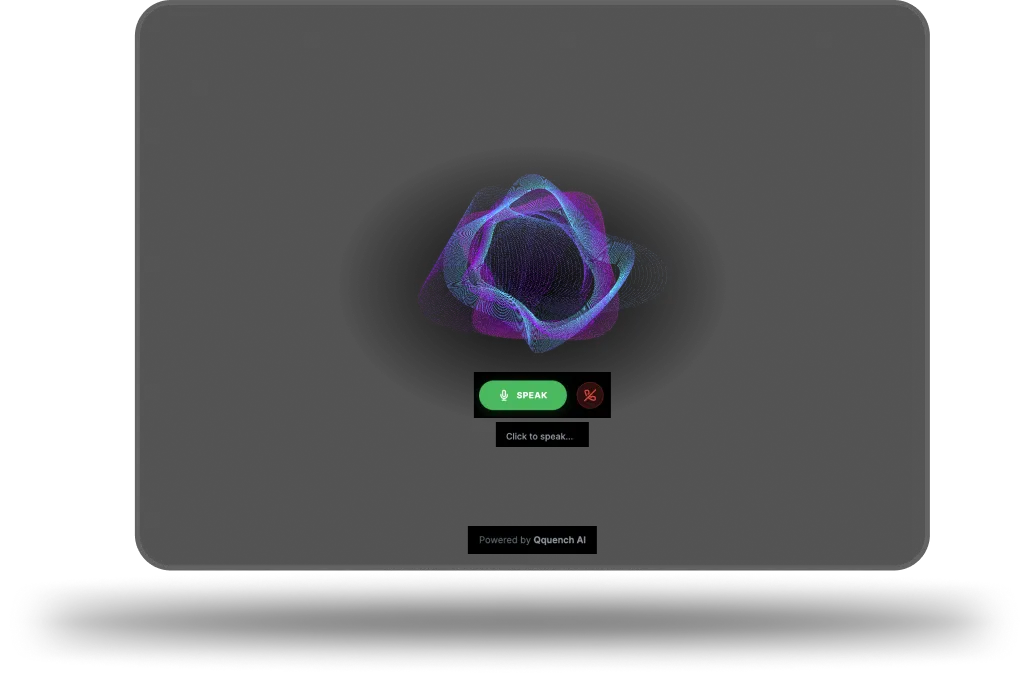The width and height of the screenshot is (1029, 675).
Task: End the voice session with red button
Action: point(590,395)
